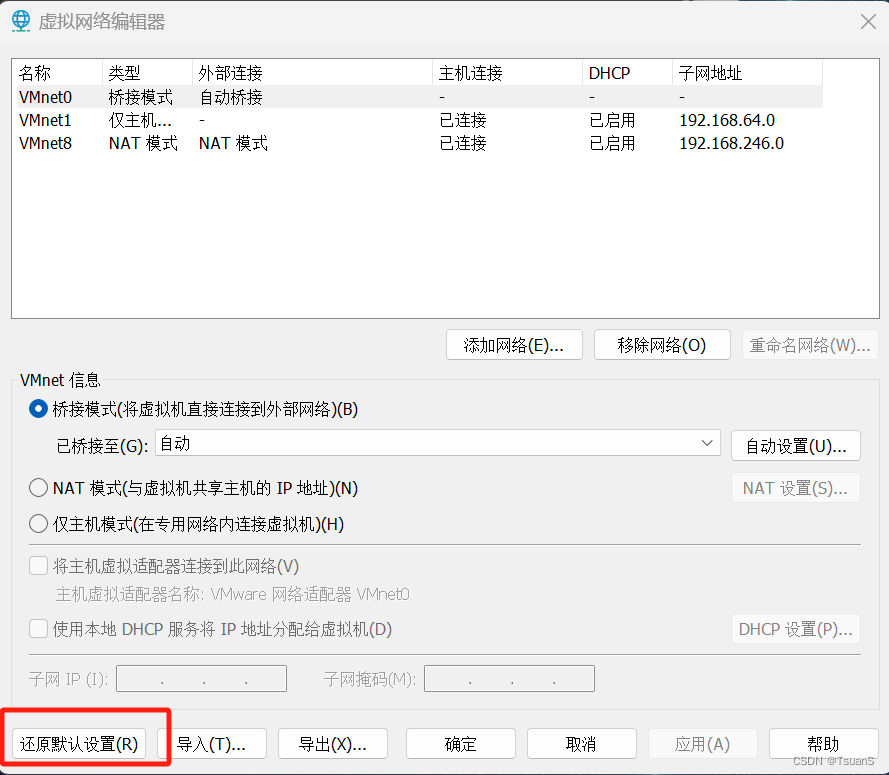This screenshot has width=889, height=775.
Task: Select NAT 模式 radio button
Action: coord(38,488)
